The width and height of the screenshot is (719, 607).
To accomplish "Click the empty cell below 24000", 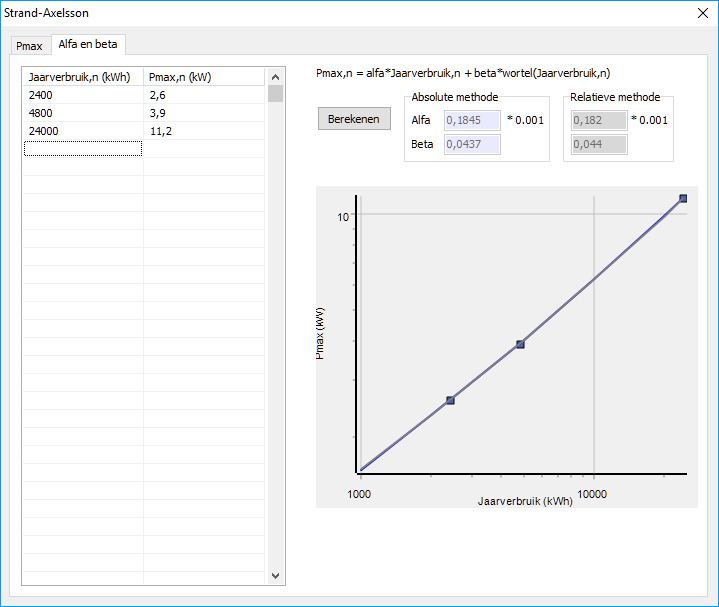I will tap(82, 149).
